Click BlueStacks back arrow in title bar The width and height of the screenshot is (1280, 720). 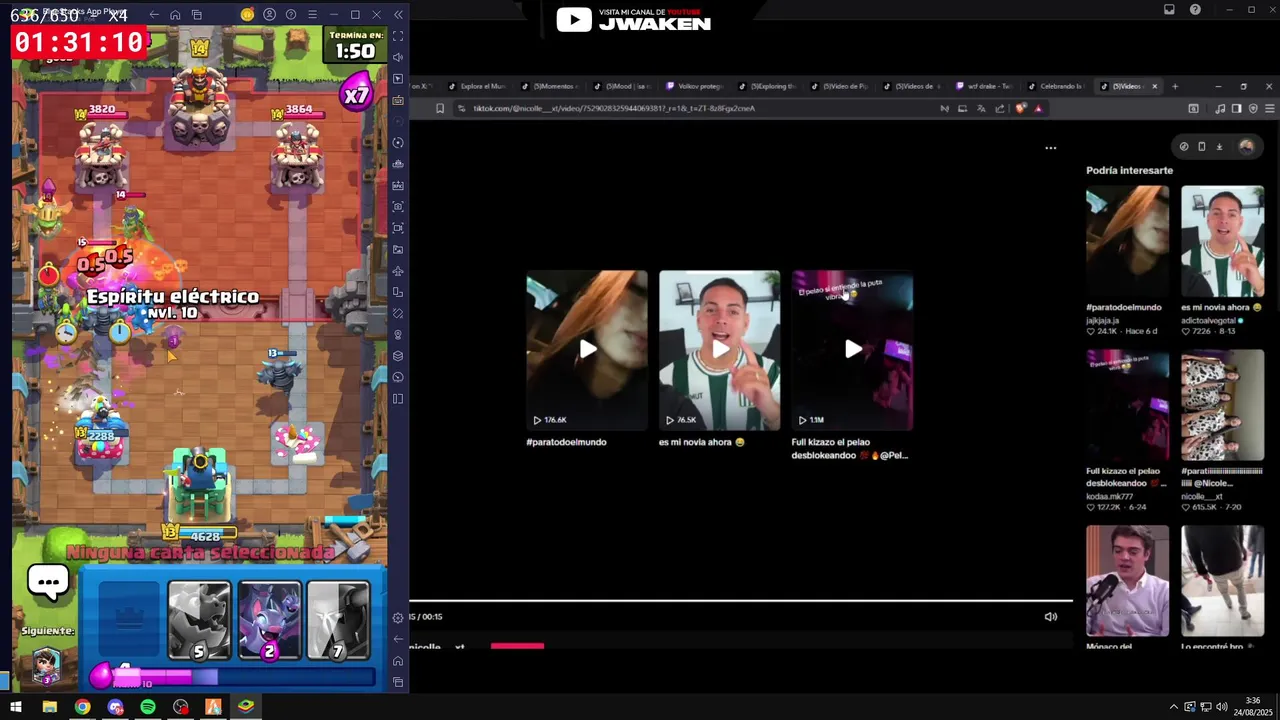point(153,15)
